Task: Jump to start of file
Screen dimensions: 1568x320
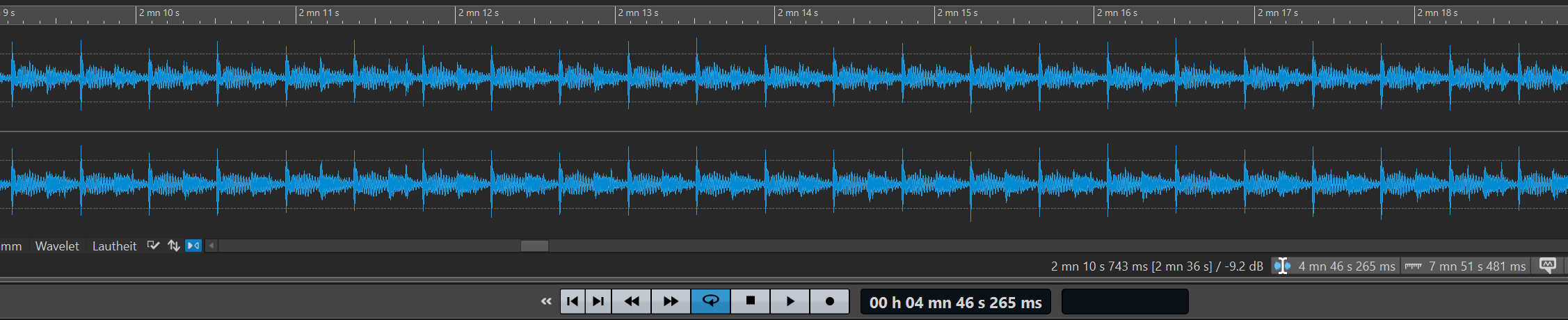Action: coord(573,301)
